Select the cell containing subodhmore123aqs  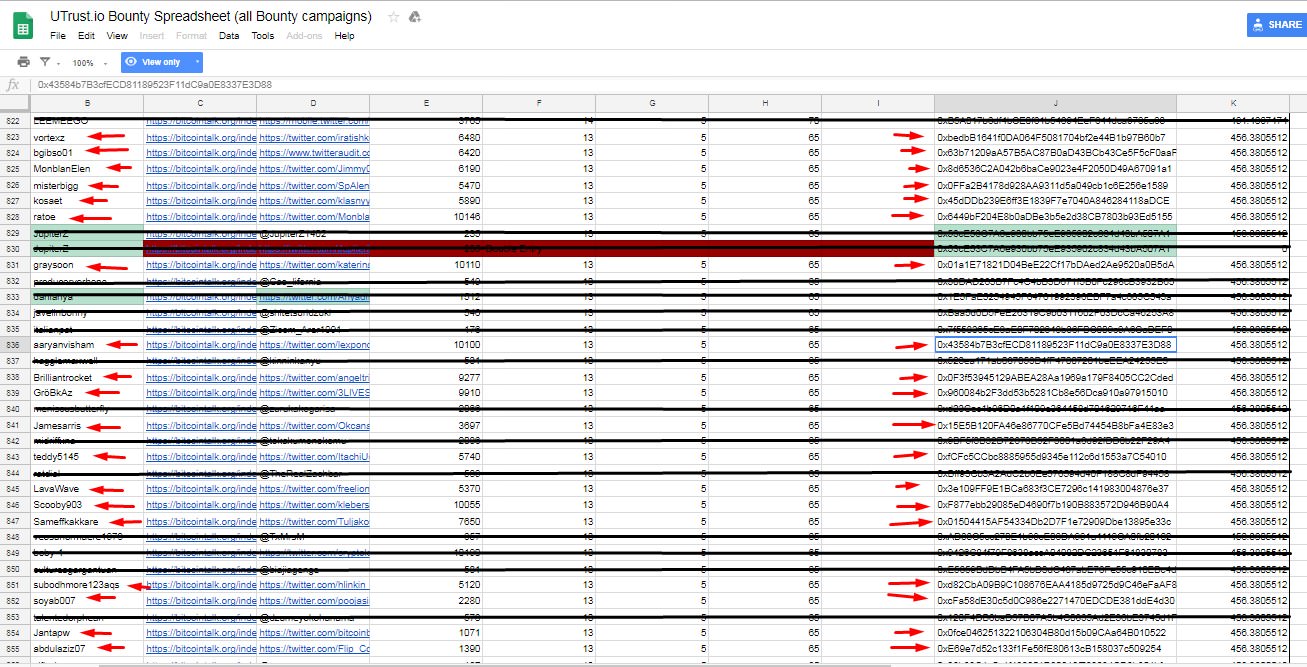[x=87, y=584]
